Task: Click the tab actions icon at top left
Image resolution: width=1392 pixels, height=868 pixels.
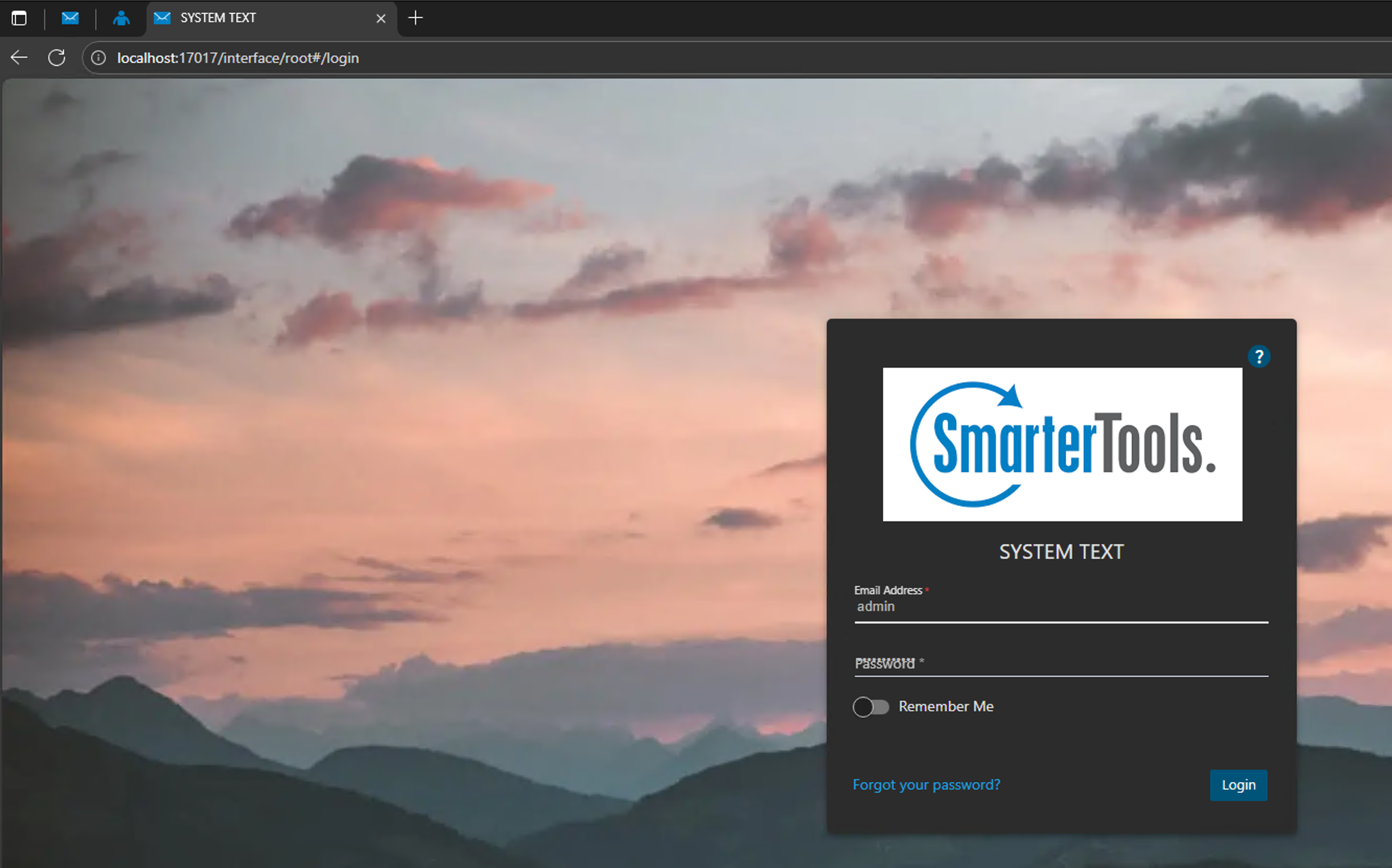Action: point(19,18)
